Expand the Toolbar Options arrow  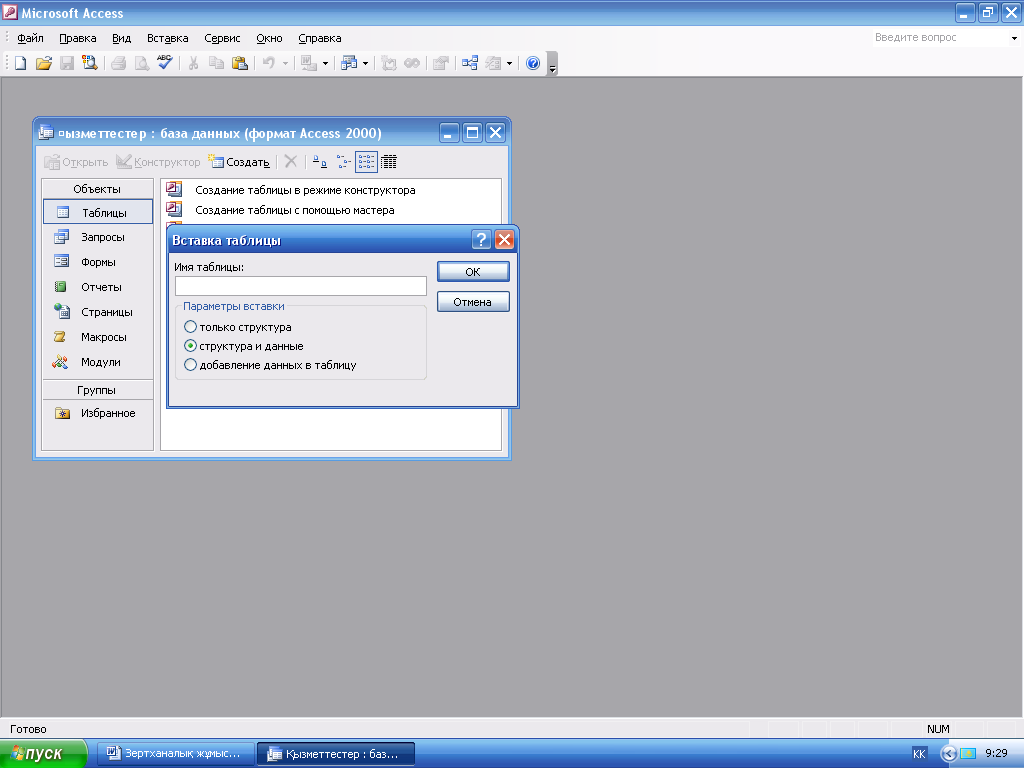[552, 63]
